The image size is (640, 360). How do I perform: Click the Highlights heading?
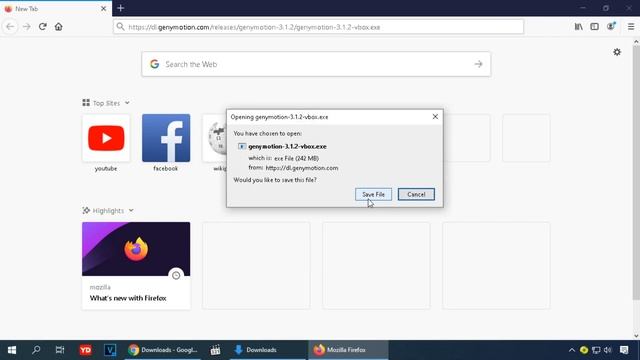(108, 211)
